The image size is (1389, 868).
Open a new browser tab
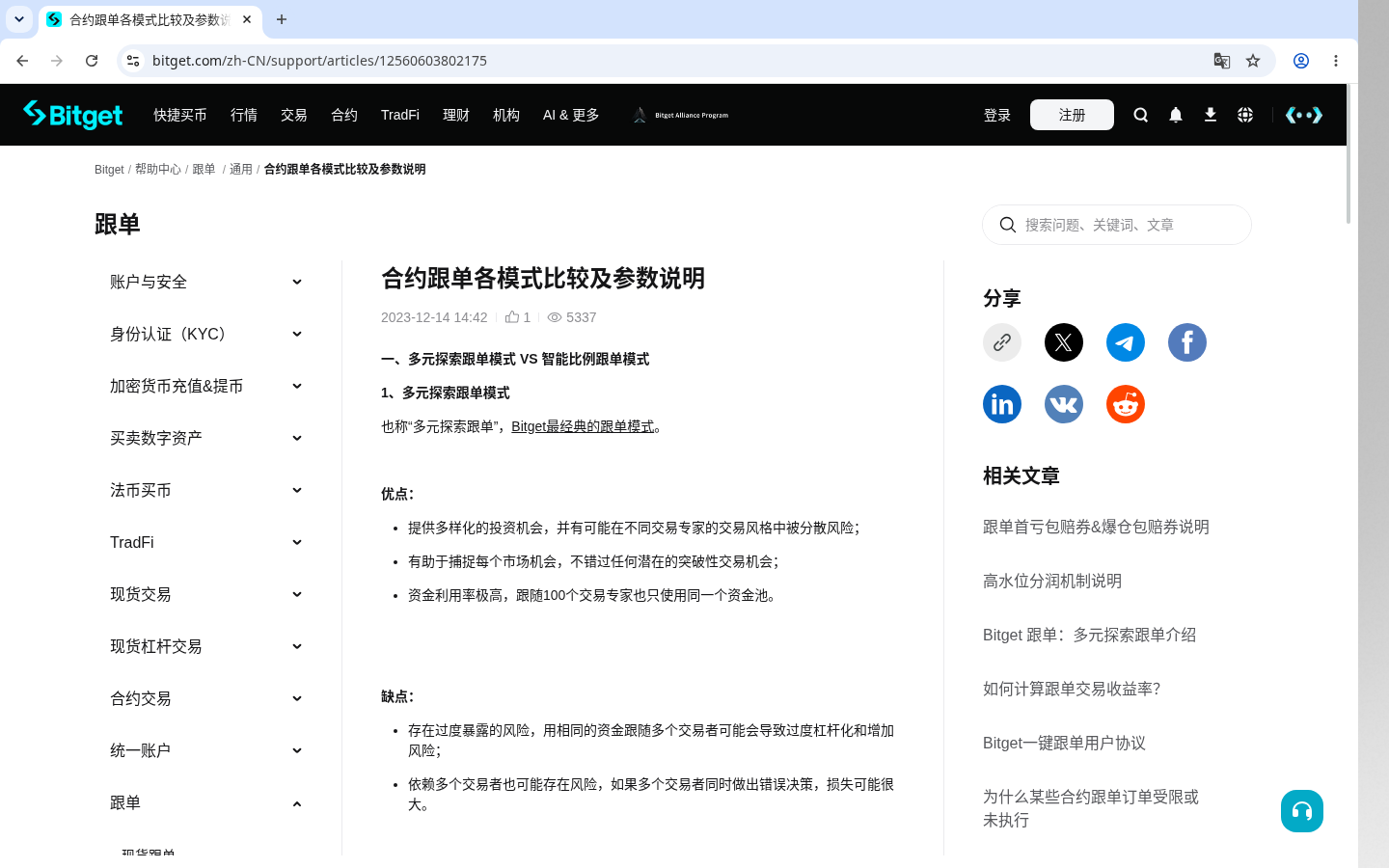coord(282,19)
